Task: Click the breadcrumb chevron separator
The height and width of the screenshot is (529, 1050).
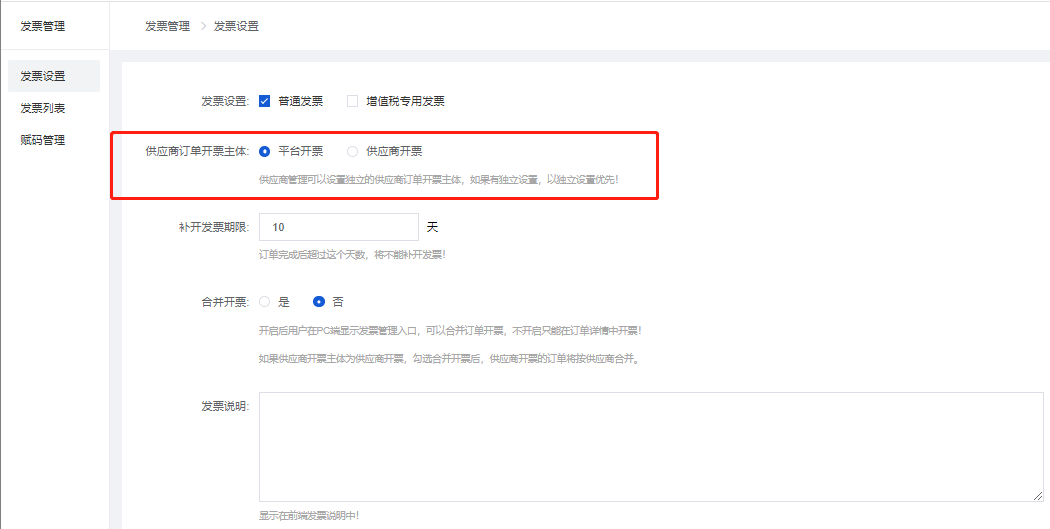Action: [x=202, y=26]
